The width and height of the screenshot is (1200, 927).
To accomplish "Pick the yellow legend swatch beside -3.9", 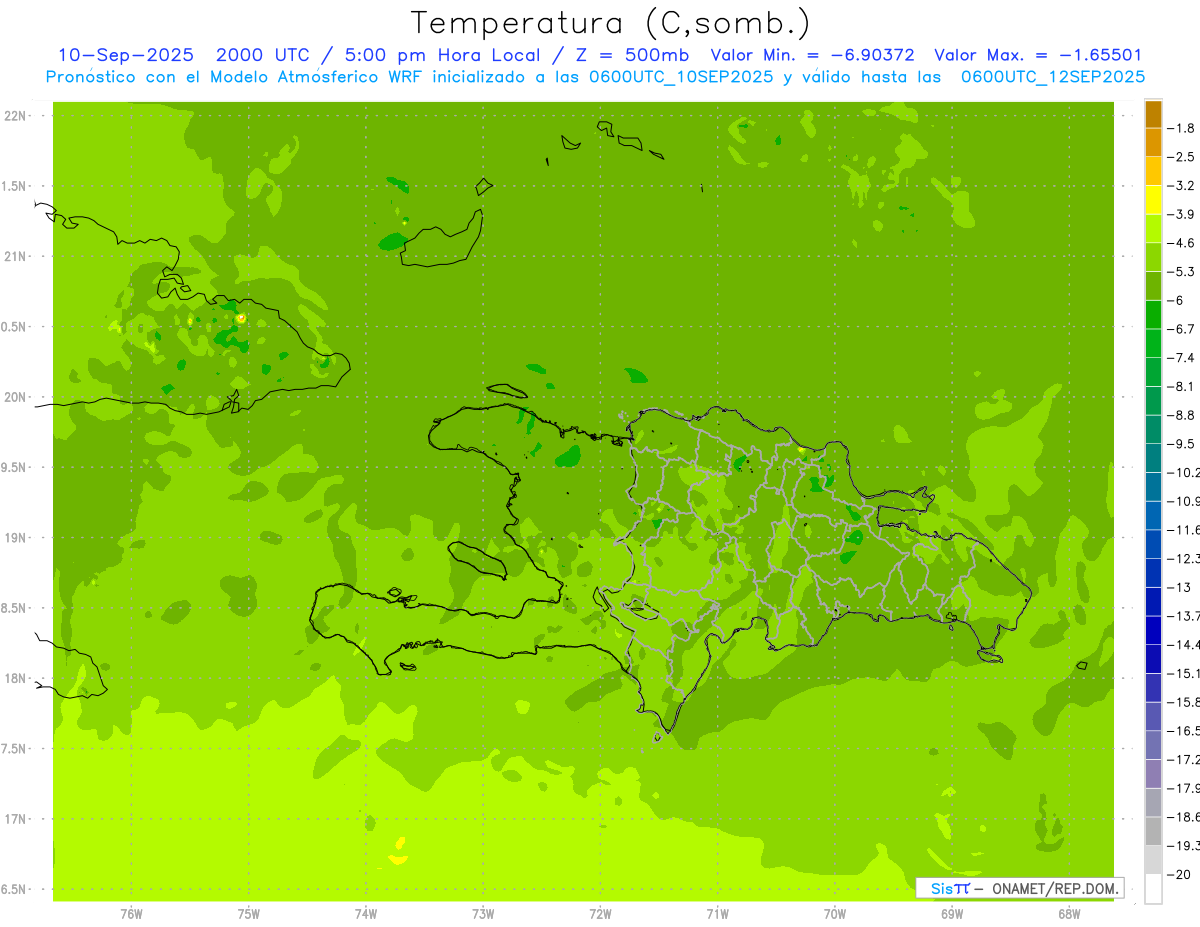I will [x=1153, y=200].
